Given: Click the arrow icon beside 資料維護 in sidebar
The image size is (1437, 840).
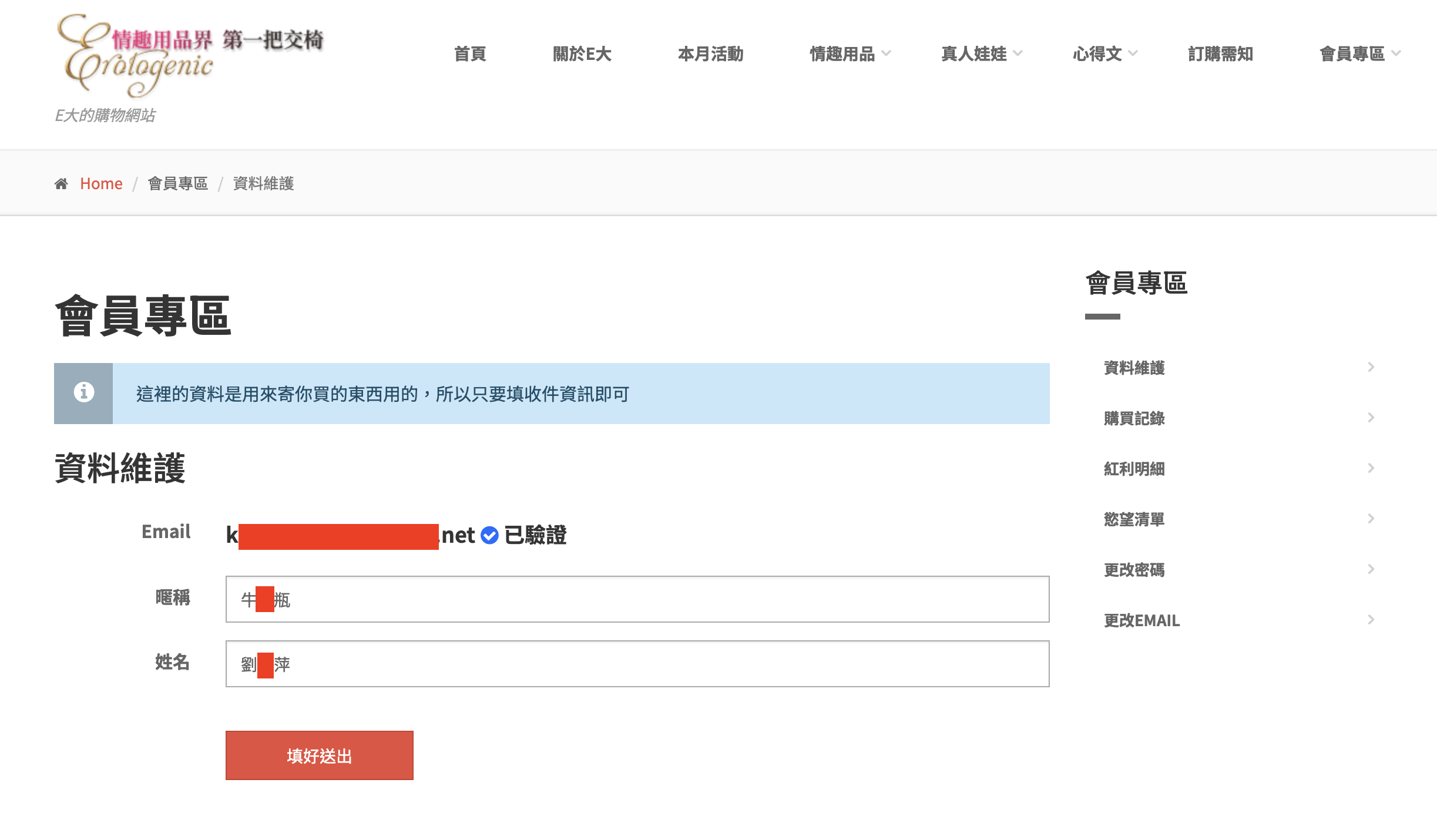Looking at the screenshot, I should (1371, 367).
